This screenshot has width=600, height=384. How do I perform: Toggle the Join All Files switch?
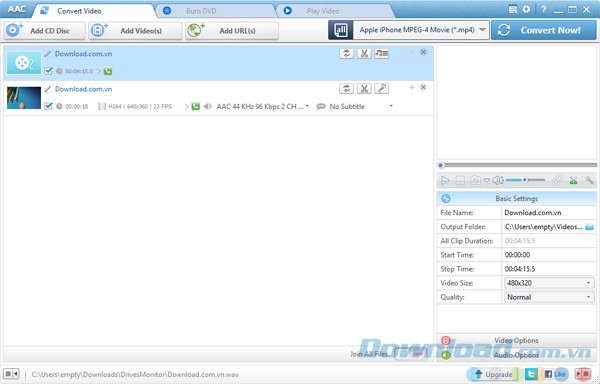point(412,354)
